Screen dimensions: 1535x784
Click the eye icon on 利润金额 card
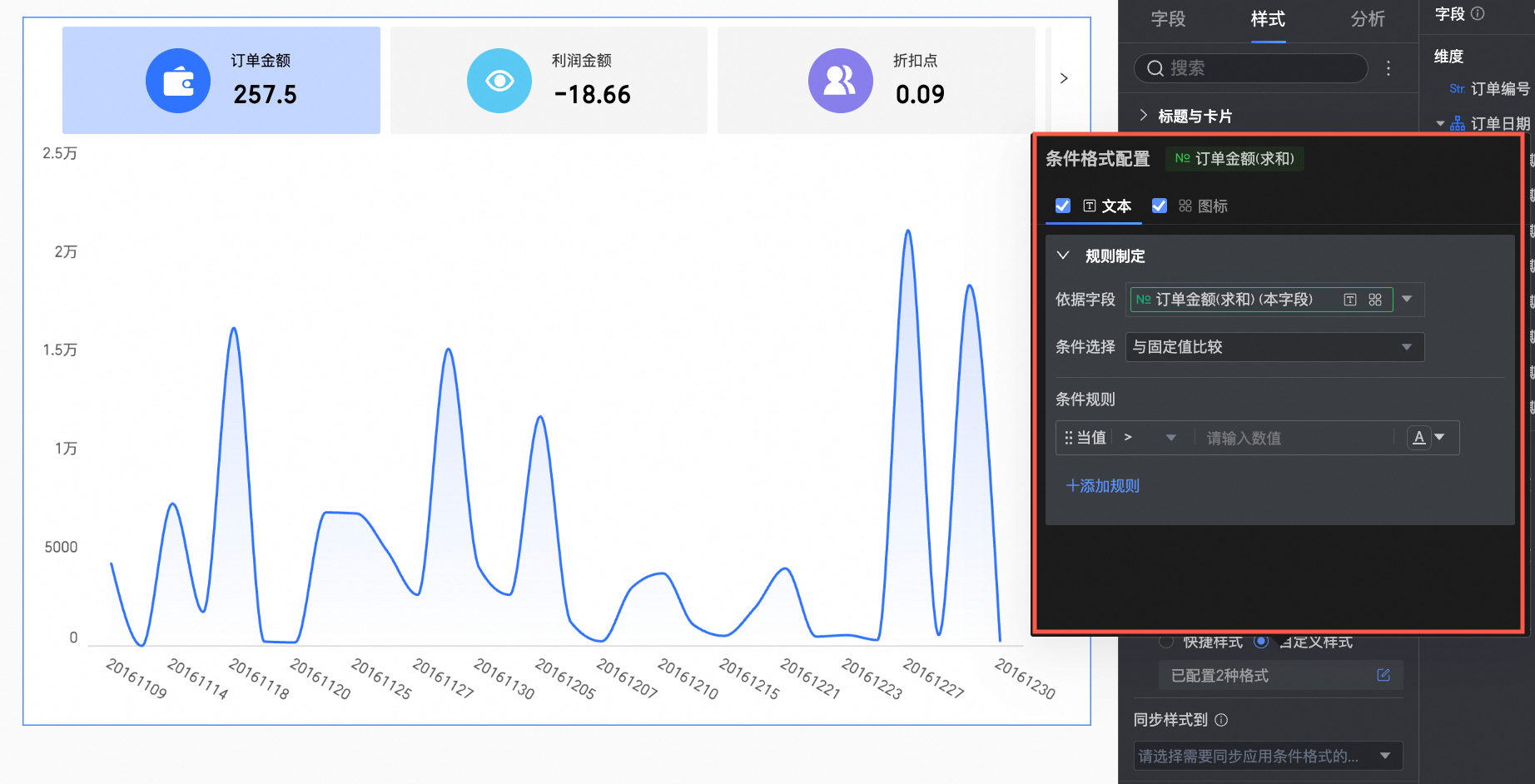click(499, 81)
